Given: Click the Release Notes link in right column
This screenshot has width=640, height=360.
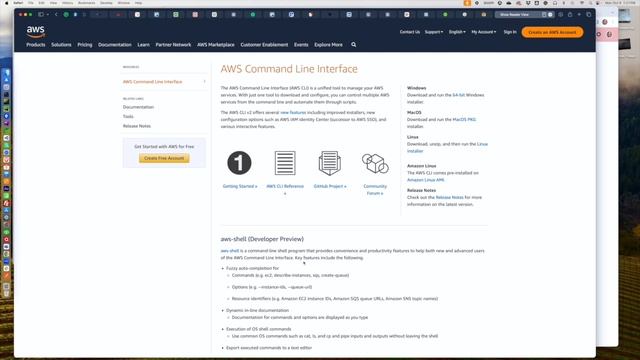Looking at the screenshot, I should pos(449,198).
